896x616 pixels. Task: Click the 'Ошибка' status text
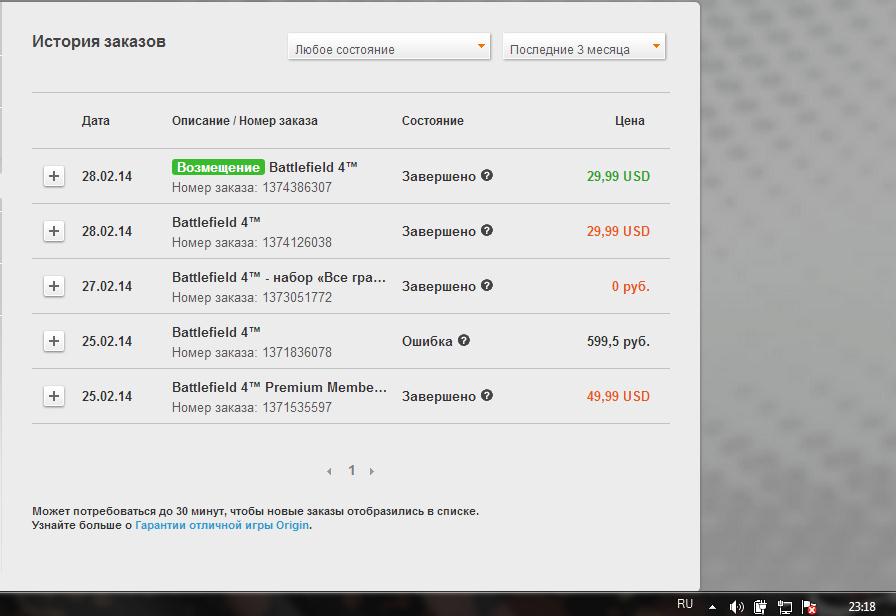tap(427, 341)
